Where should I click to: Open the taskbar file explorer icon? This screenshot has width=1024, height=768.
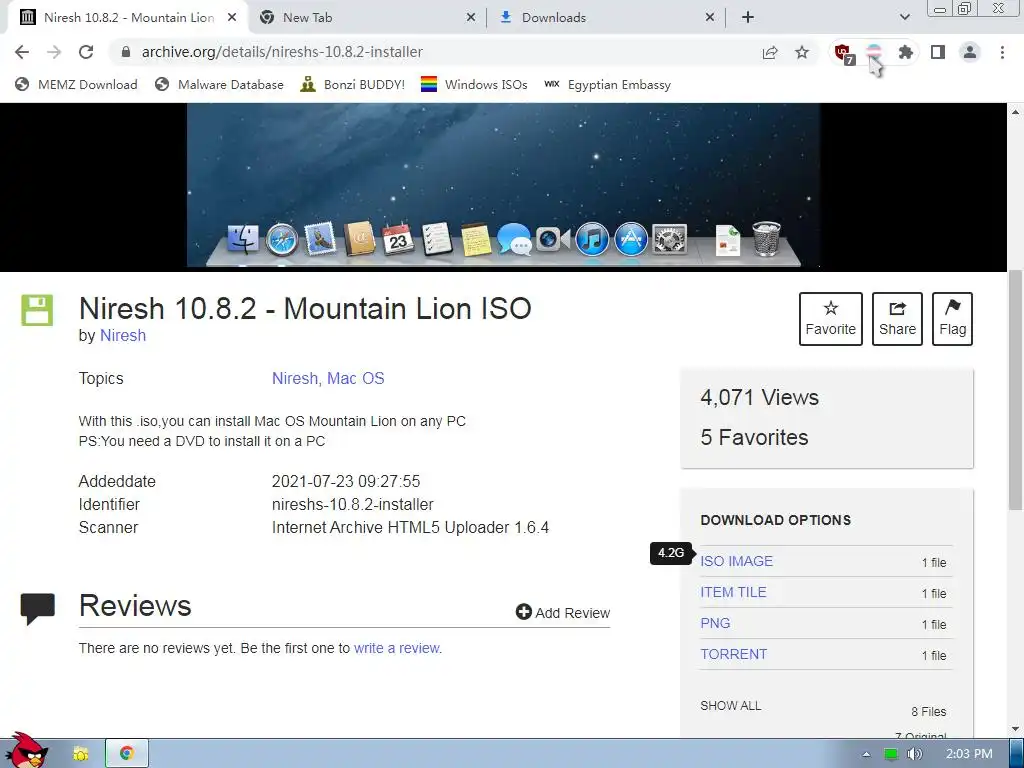click(80, 754)
